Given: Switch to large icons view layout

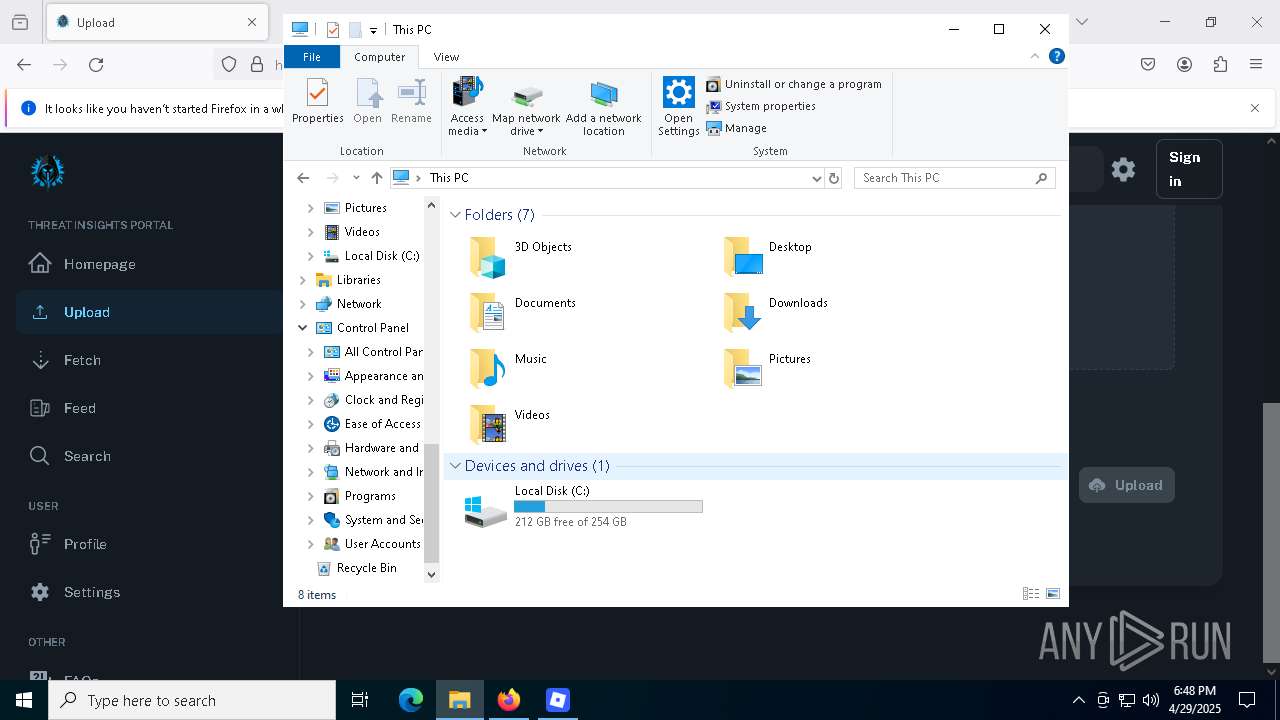Looking at the screenshot, I should click(x=1053, y=594).
